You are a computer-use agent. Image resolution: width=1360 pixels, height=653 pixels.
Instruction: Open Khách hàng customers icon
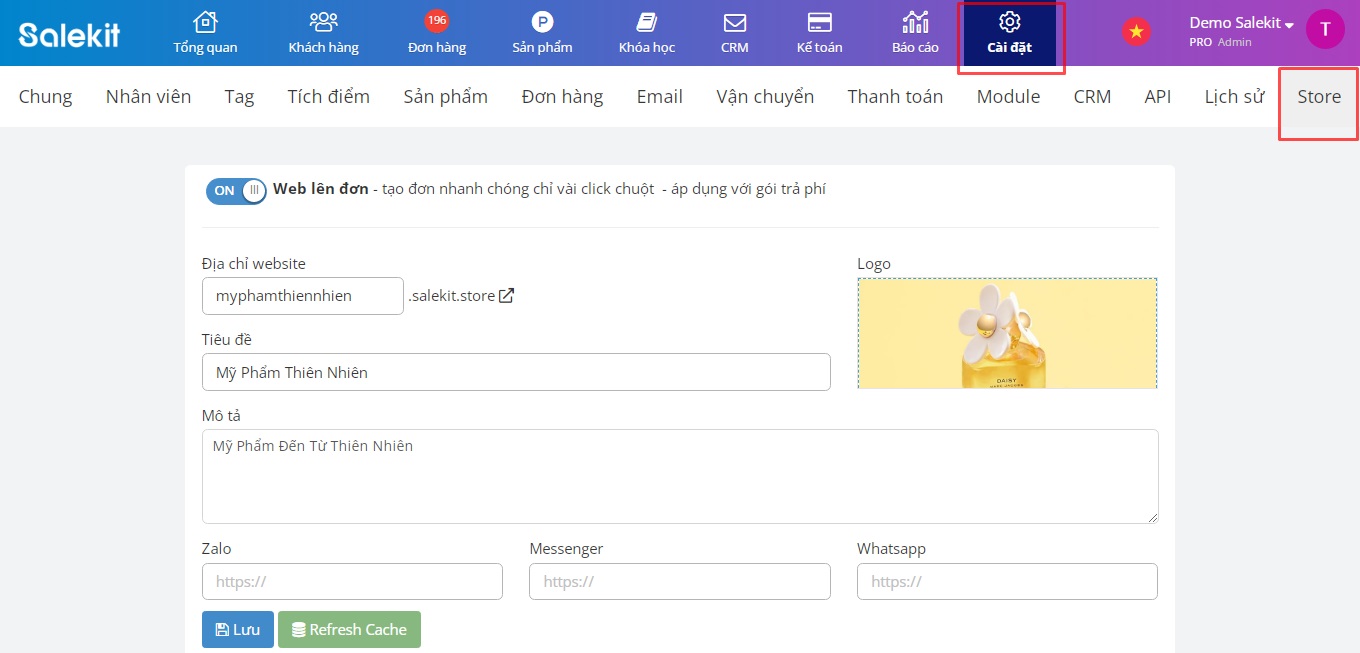pyautogui.click(x=323, y=23)
